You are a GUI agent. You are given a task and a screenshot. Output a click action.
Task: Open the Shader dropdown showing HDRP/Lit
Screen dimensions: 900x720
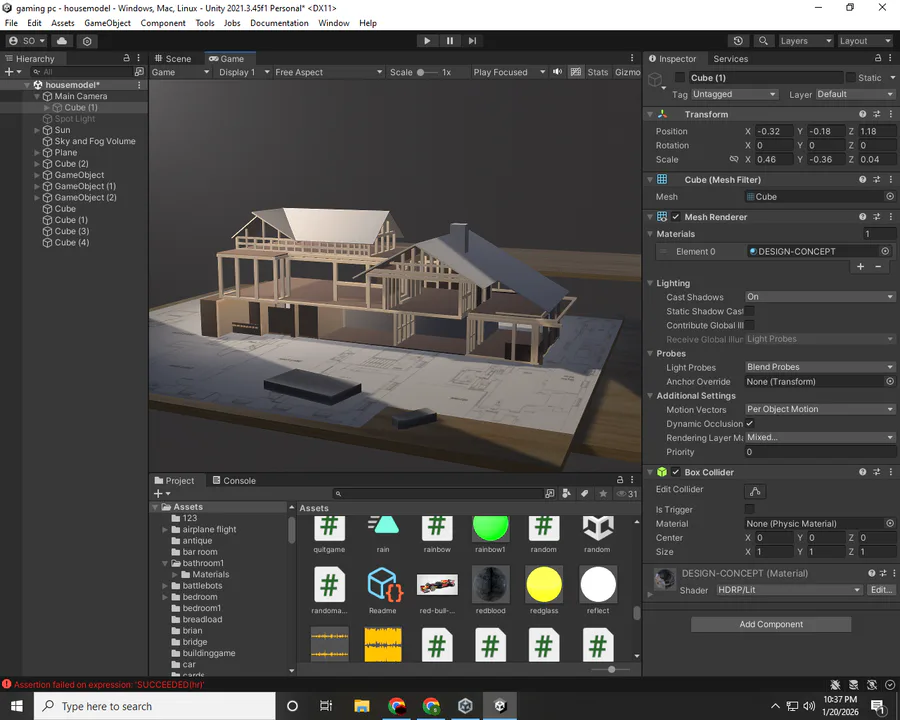[x=789, y=590]
